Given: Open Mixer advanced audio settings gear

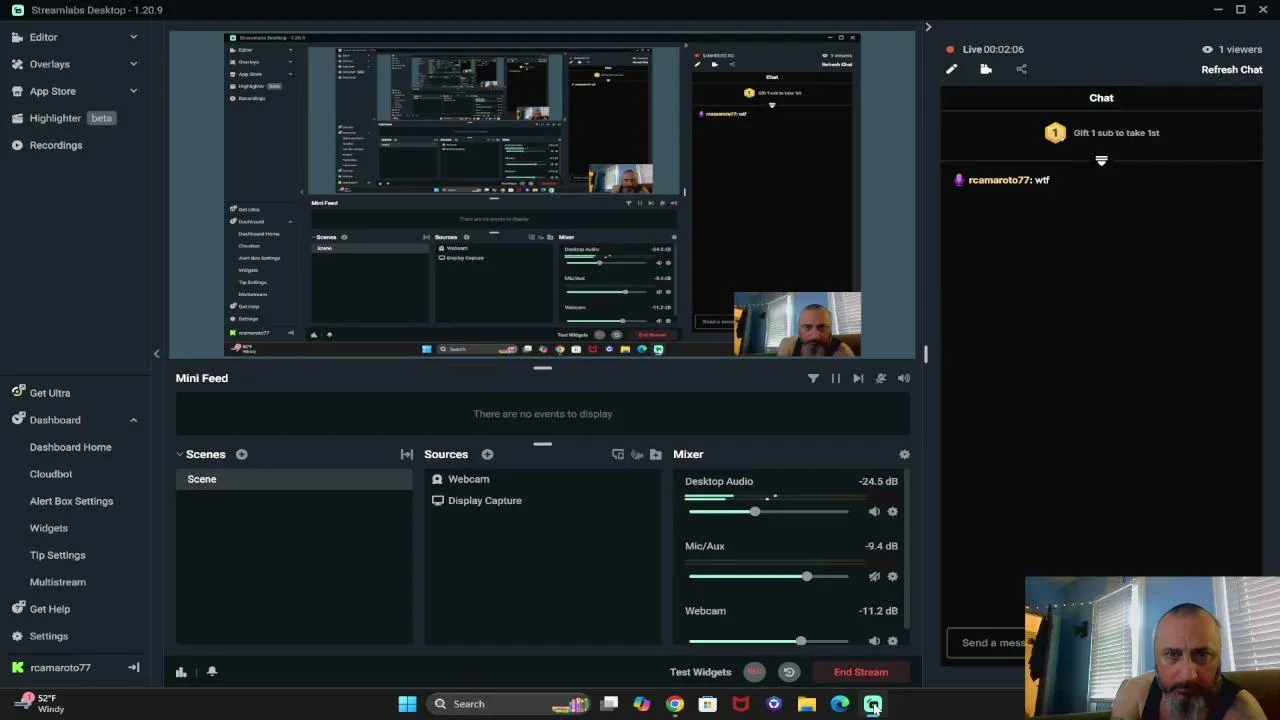Looking at the screenshot, I should (904, 454).
